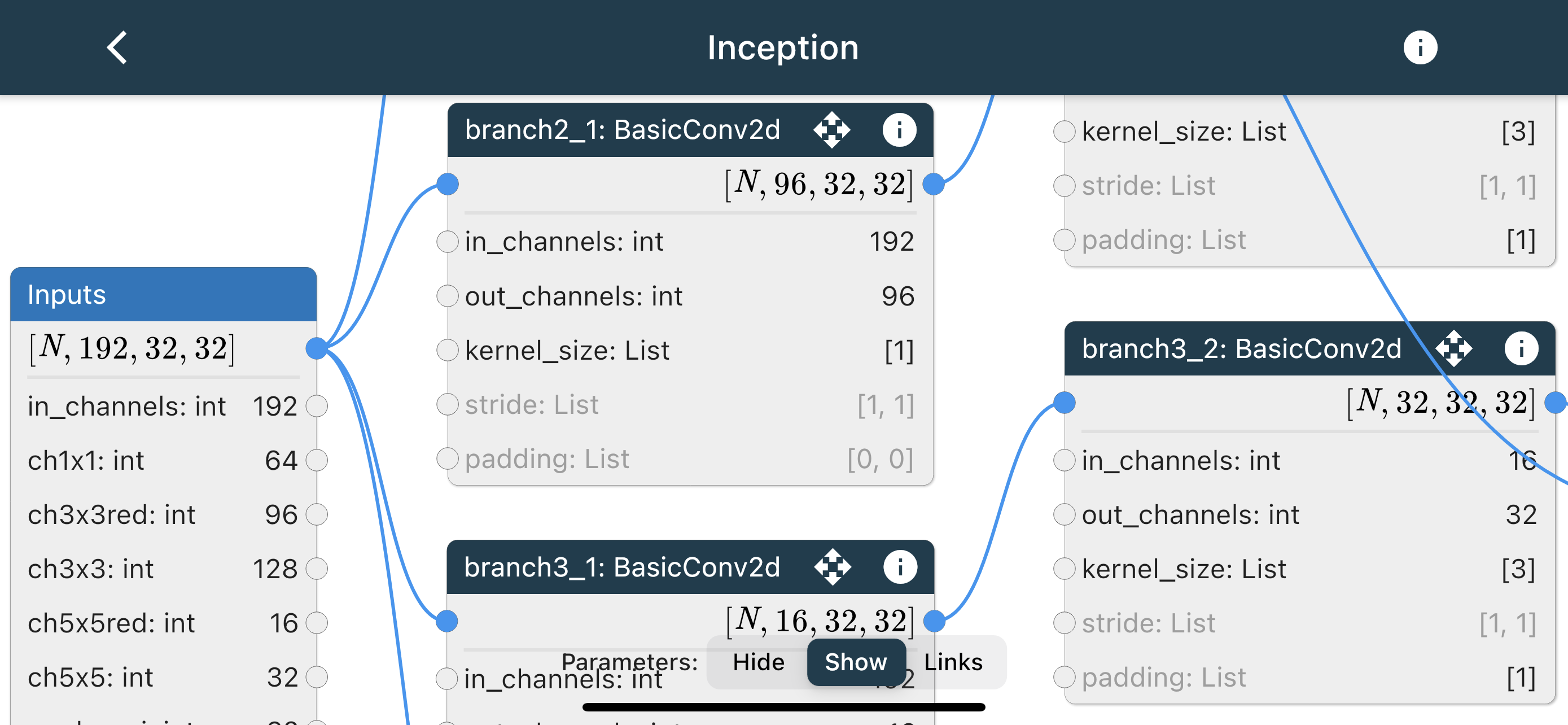Toggle Inputs in_channels 192 port
This screenshot has height=725, width=1568.
317,405
